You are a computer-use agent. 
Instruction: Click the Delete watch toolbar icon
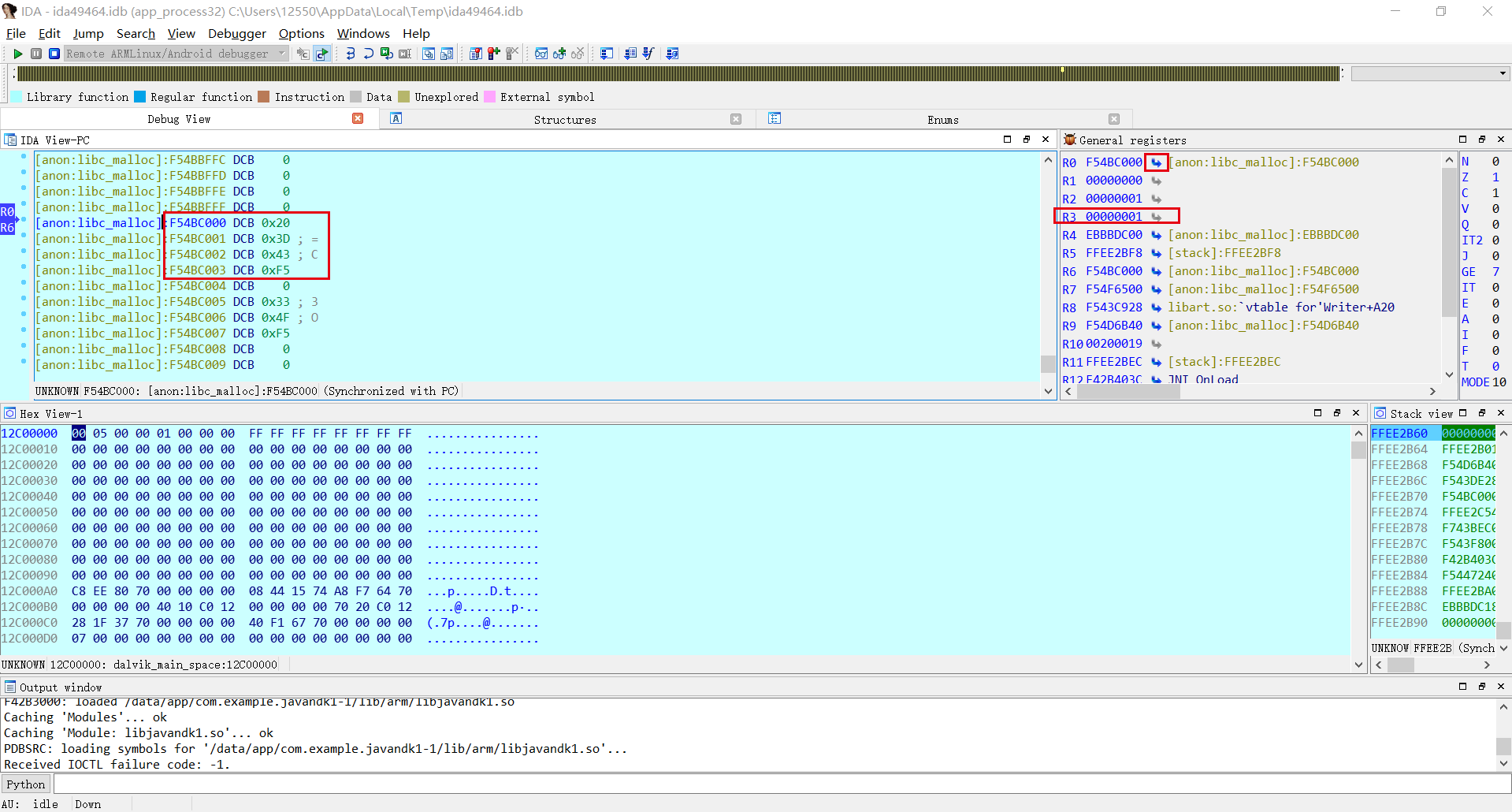tap(578, 54)
